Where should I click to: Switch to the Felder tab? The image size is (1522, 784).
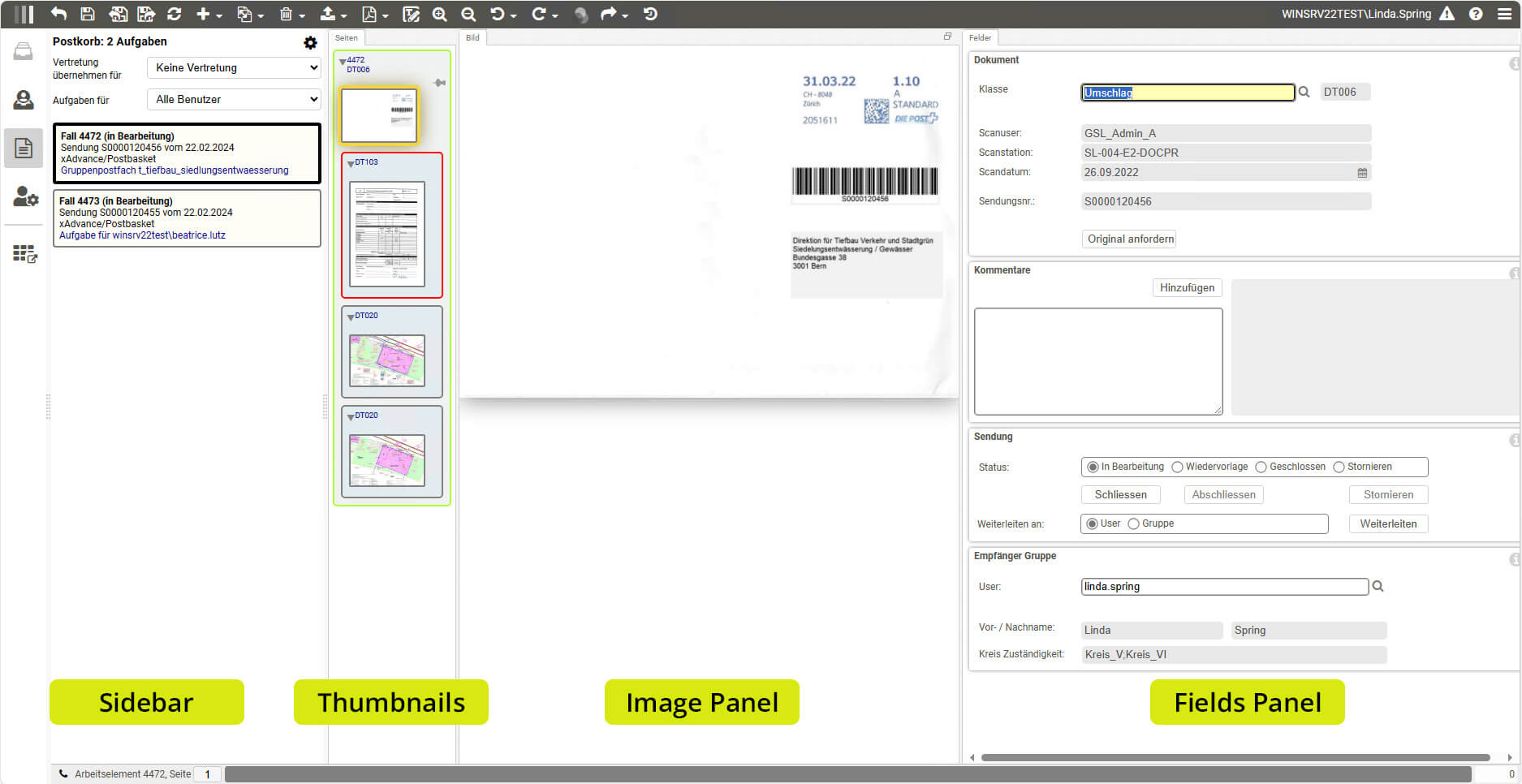tap(980, 38)
